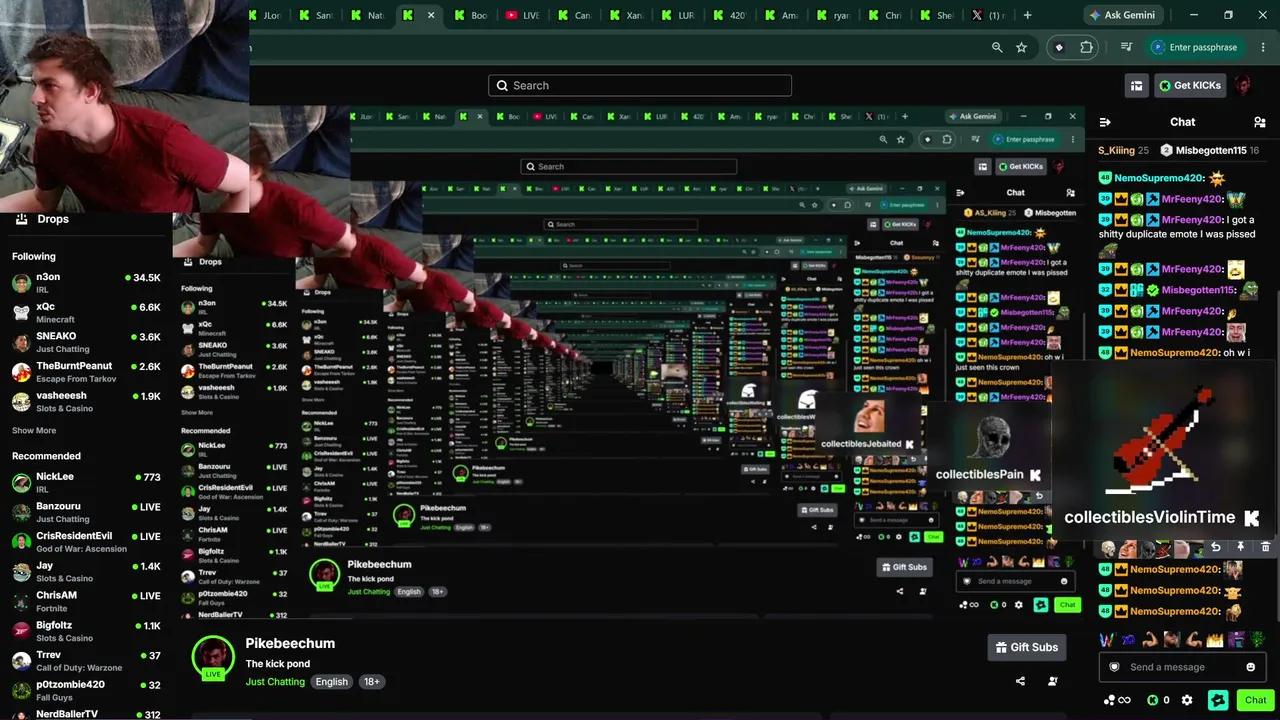Insert the 'W' quick emote above the message box

(1106, 639)
